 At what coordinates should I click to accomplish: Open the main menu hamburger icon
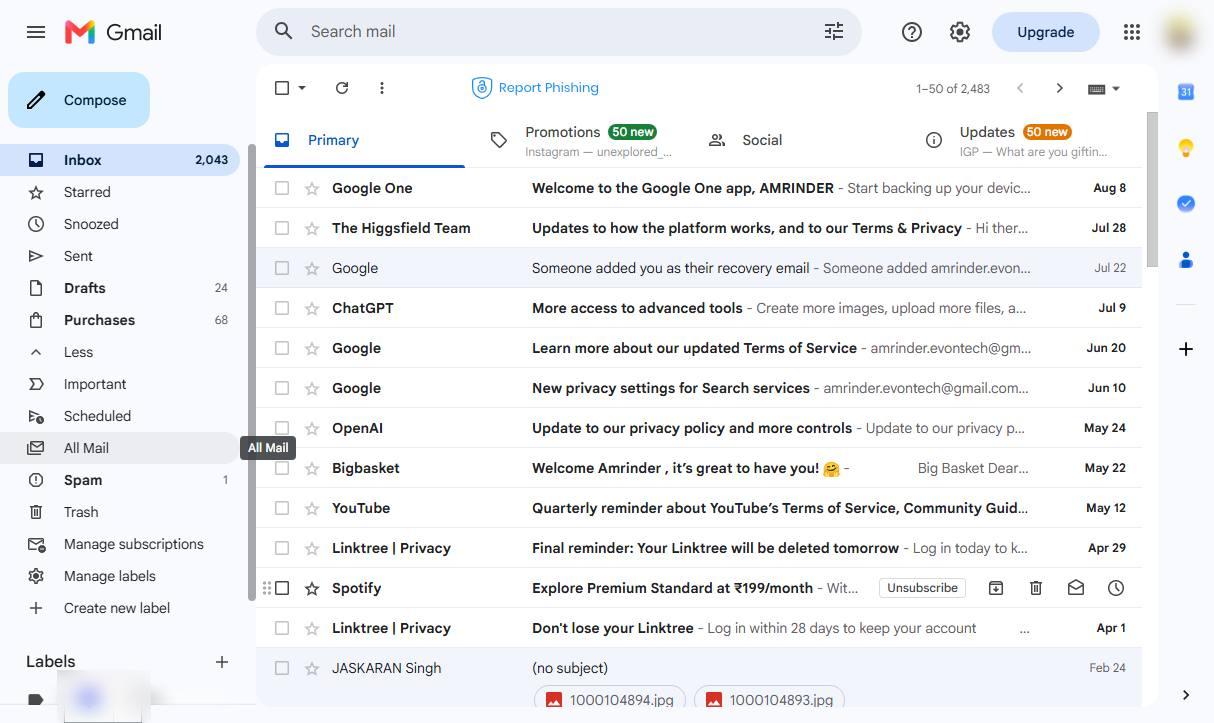36,32
